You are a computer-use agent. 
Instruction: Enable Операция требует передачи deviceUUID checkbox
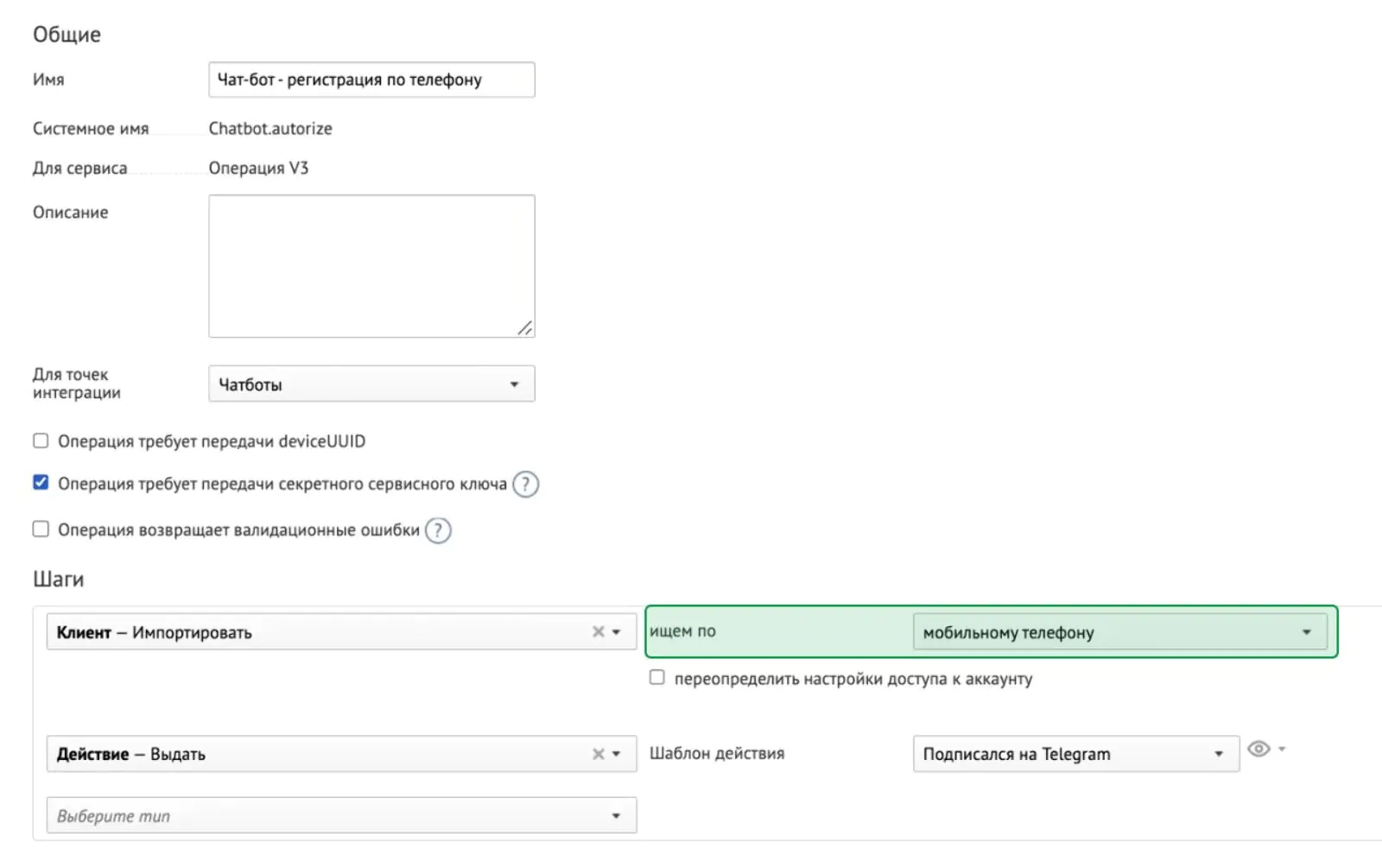point(41,440)
